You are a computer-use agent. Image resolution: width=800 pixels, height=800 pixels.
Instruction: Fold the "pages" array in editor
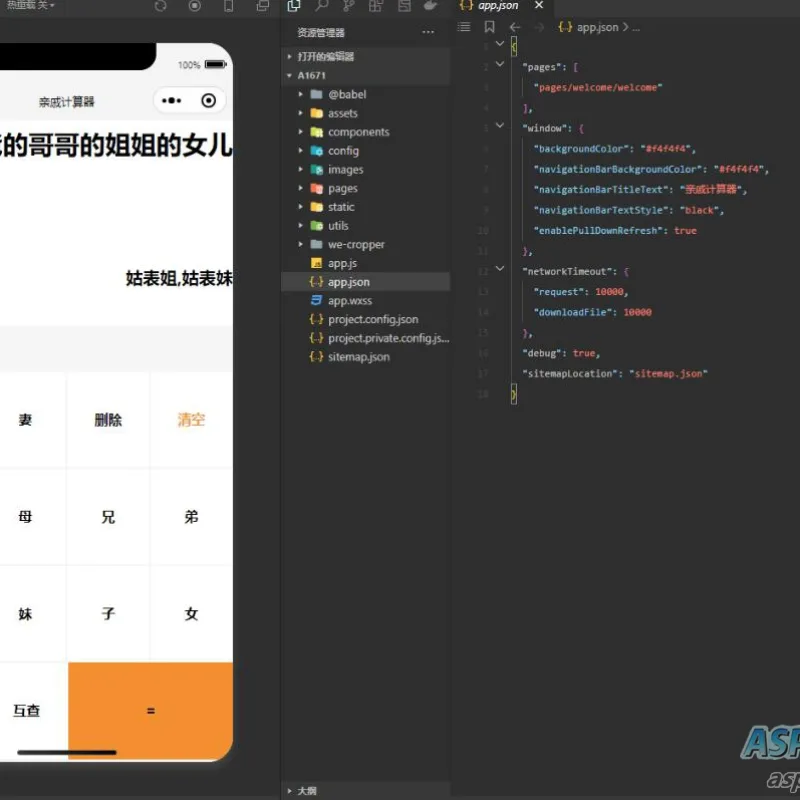(x=500, y=64)
